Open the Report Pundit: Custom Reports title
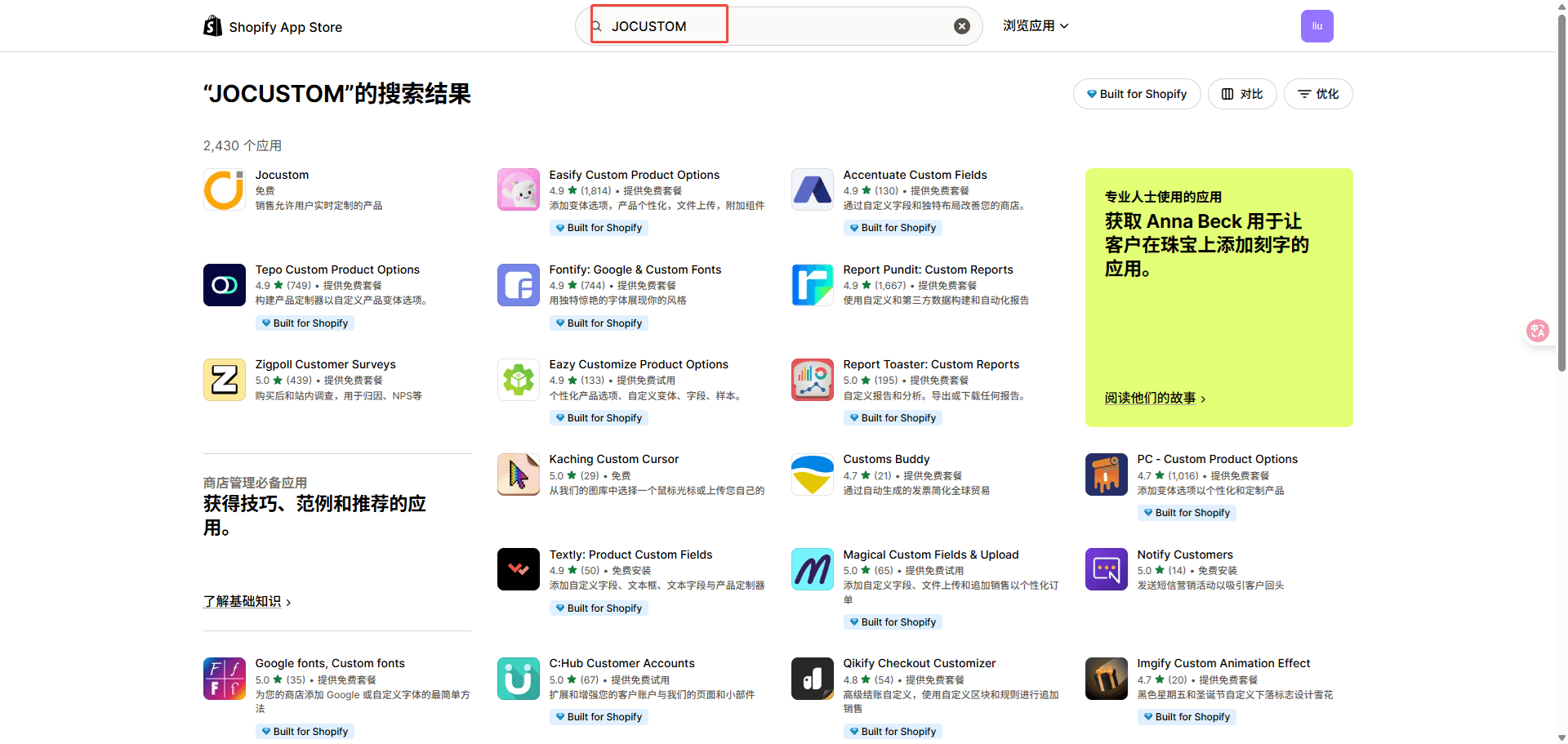The image size is (1568, 744). tap(928, 270)
